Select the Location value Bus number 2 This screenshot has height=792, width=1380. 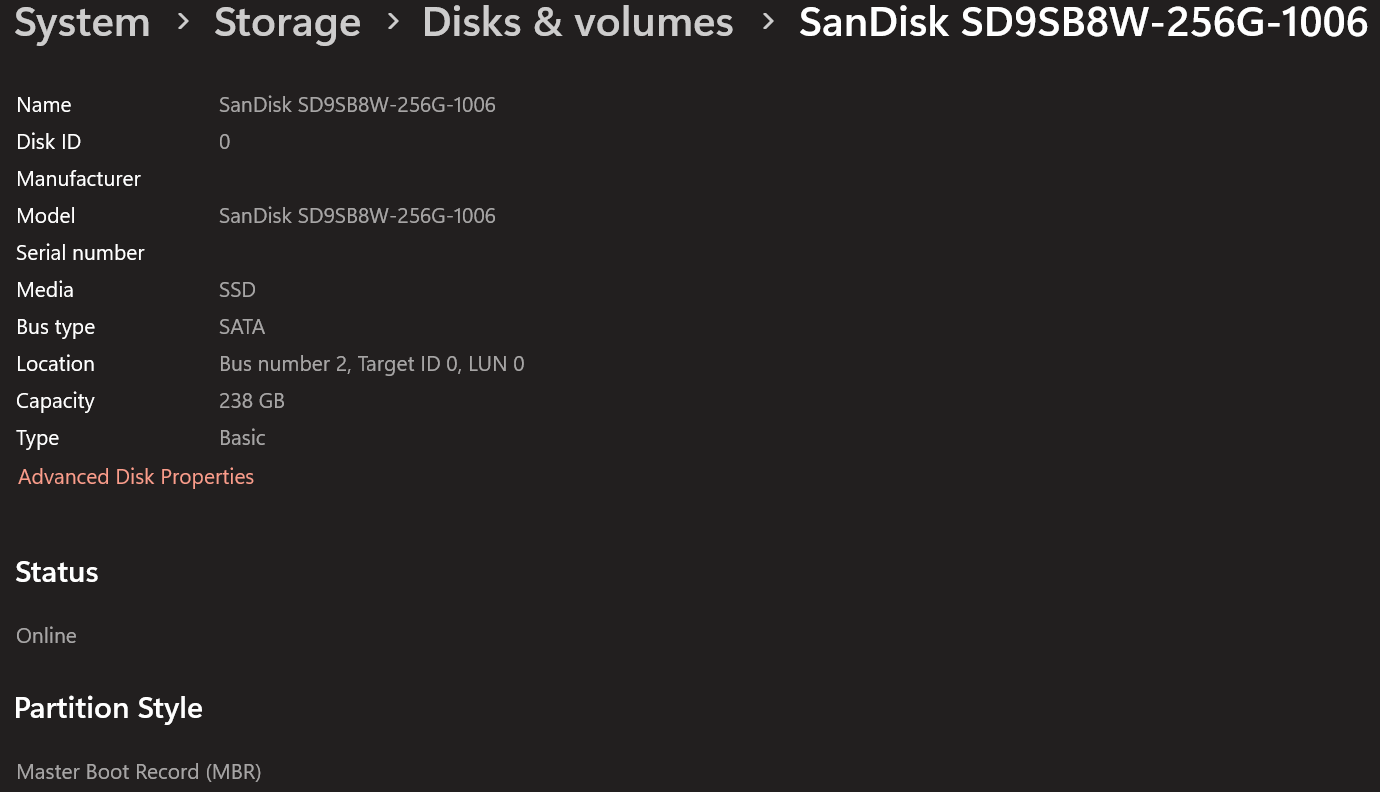point(371,364)
